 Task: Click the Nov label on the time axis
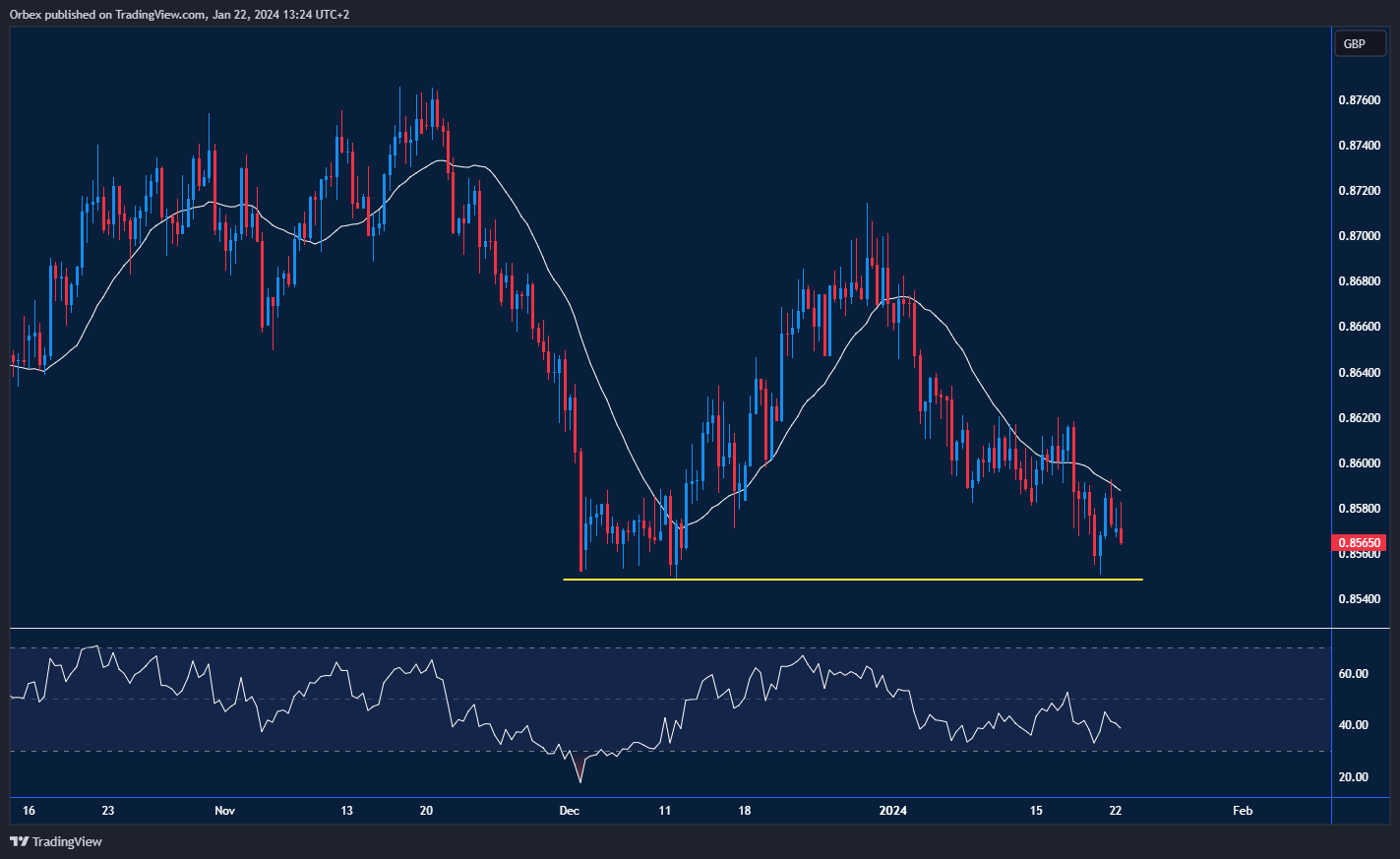[x=224, y=811]
